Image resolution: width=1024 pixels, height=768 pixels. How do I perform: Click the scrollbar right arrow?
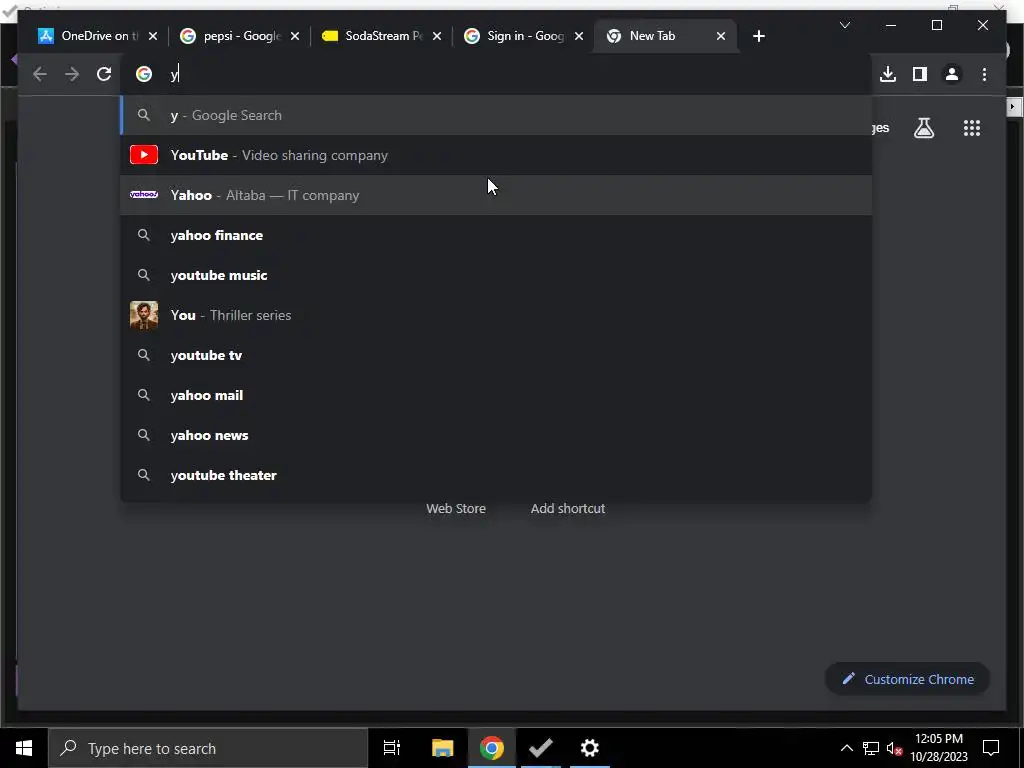tap(1013, 106)
